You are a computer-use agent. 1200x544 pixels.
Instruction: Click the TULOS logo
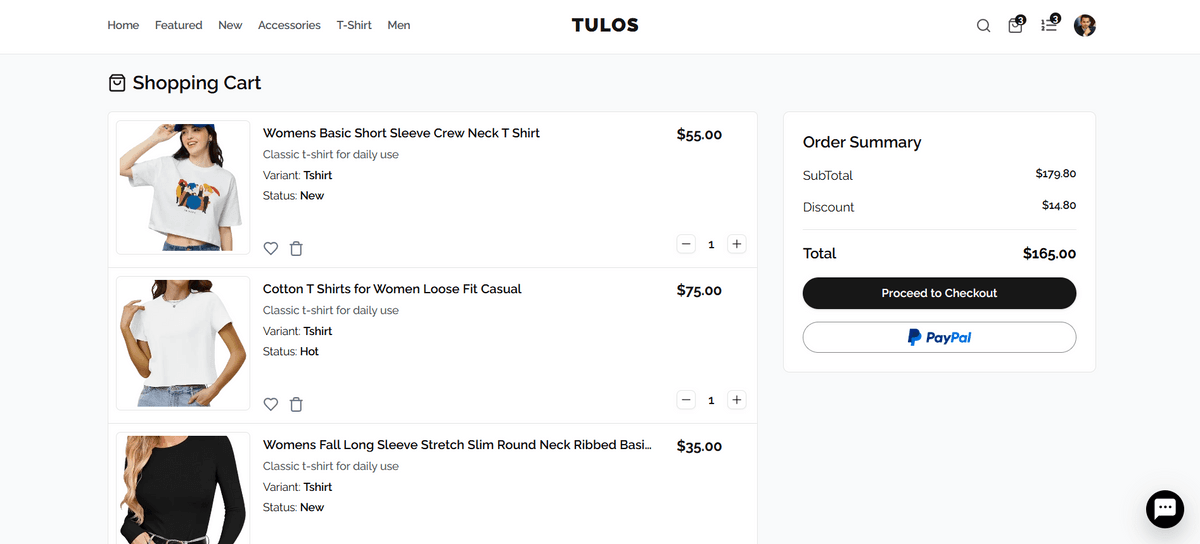click(605, 25)
